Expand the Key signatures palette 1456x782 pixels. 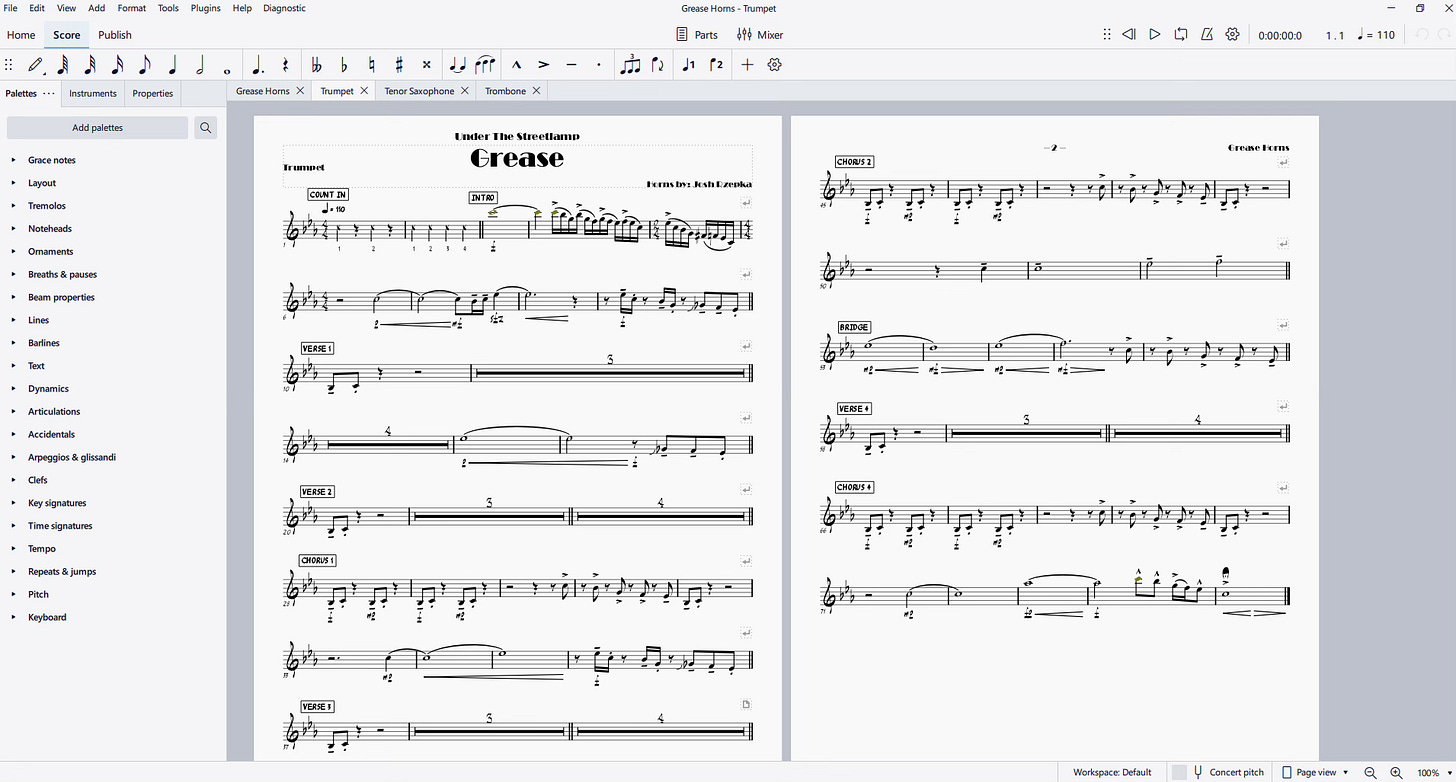(x=14, y=503)
